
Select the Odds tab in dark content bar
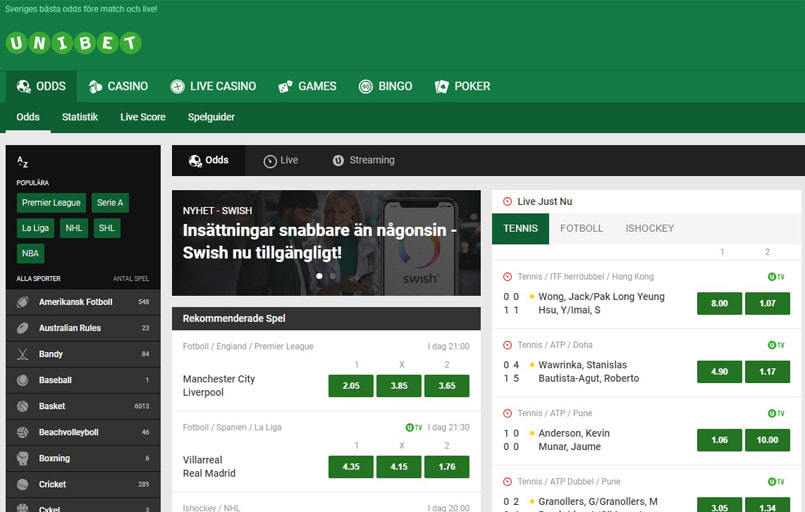coord(208,160)
